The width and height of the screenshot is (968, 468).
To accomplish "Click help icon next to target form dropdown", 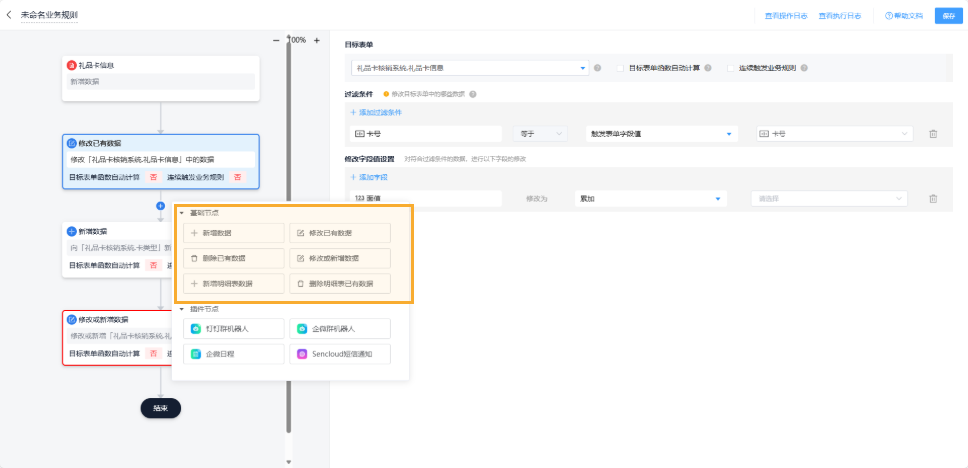I will [x=598, y=68].
